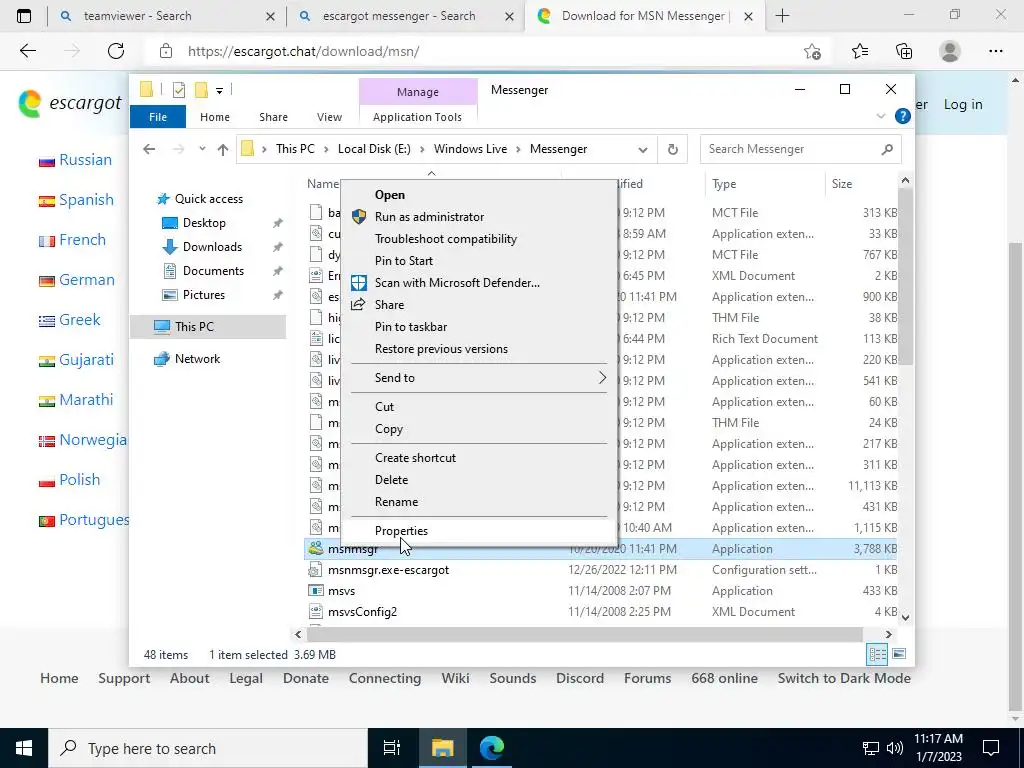This screenshot has height=768, width=1024.
Task: Open Edge Collections icon
Action: [904, 51]
